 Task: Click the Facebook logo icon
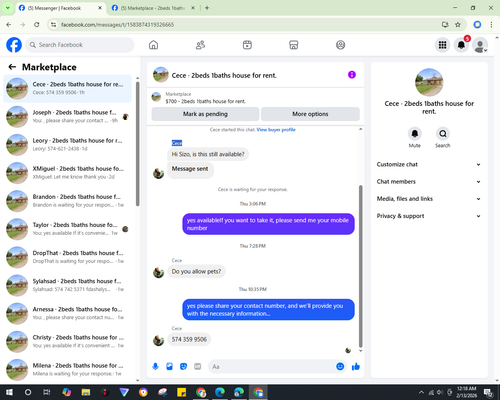(x=14, y=45)
